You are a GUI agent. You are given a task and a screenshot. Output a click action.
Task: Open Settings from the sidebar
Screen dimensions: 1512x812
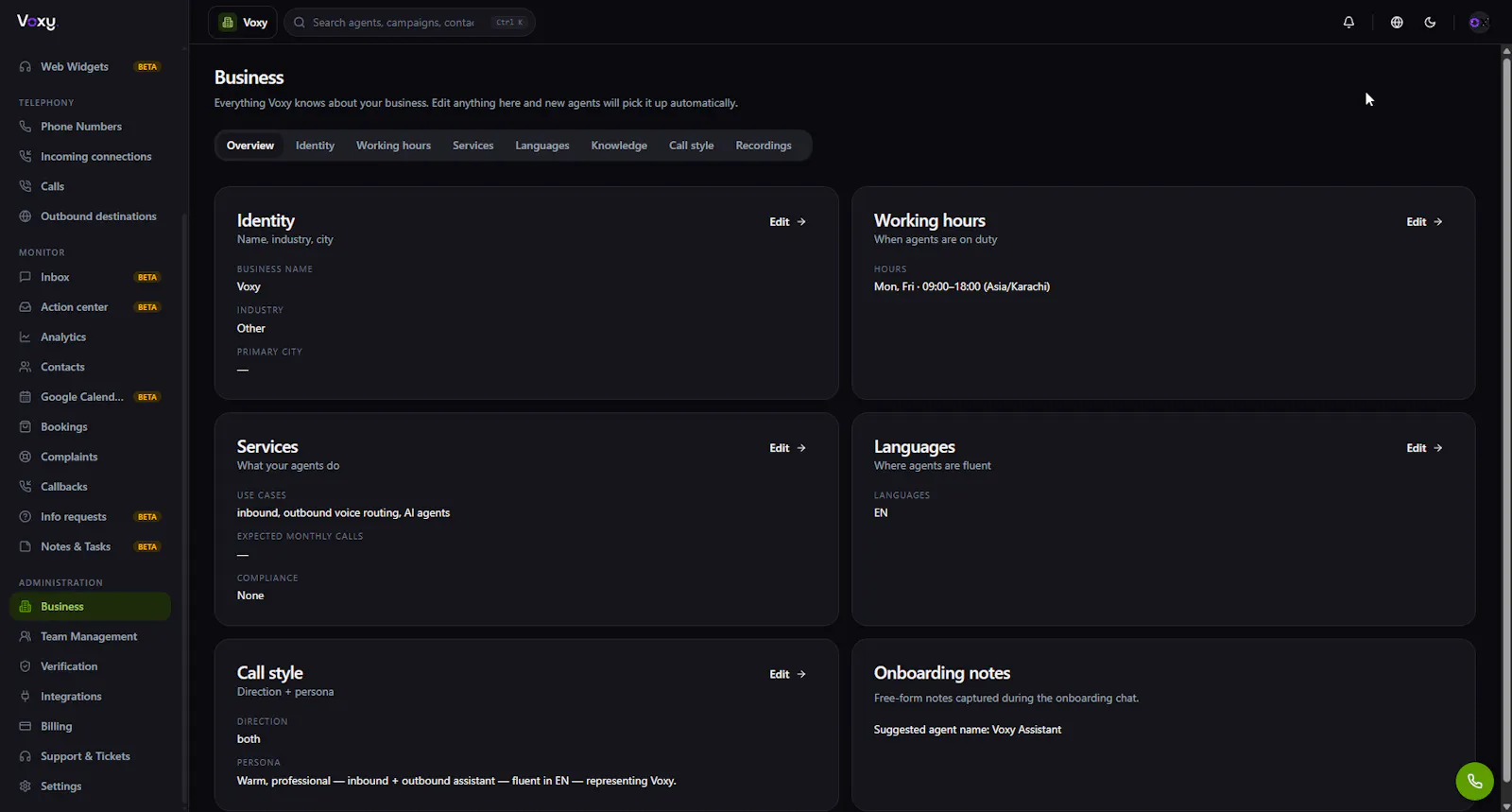coord(90,786)
